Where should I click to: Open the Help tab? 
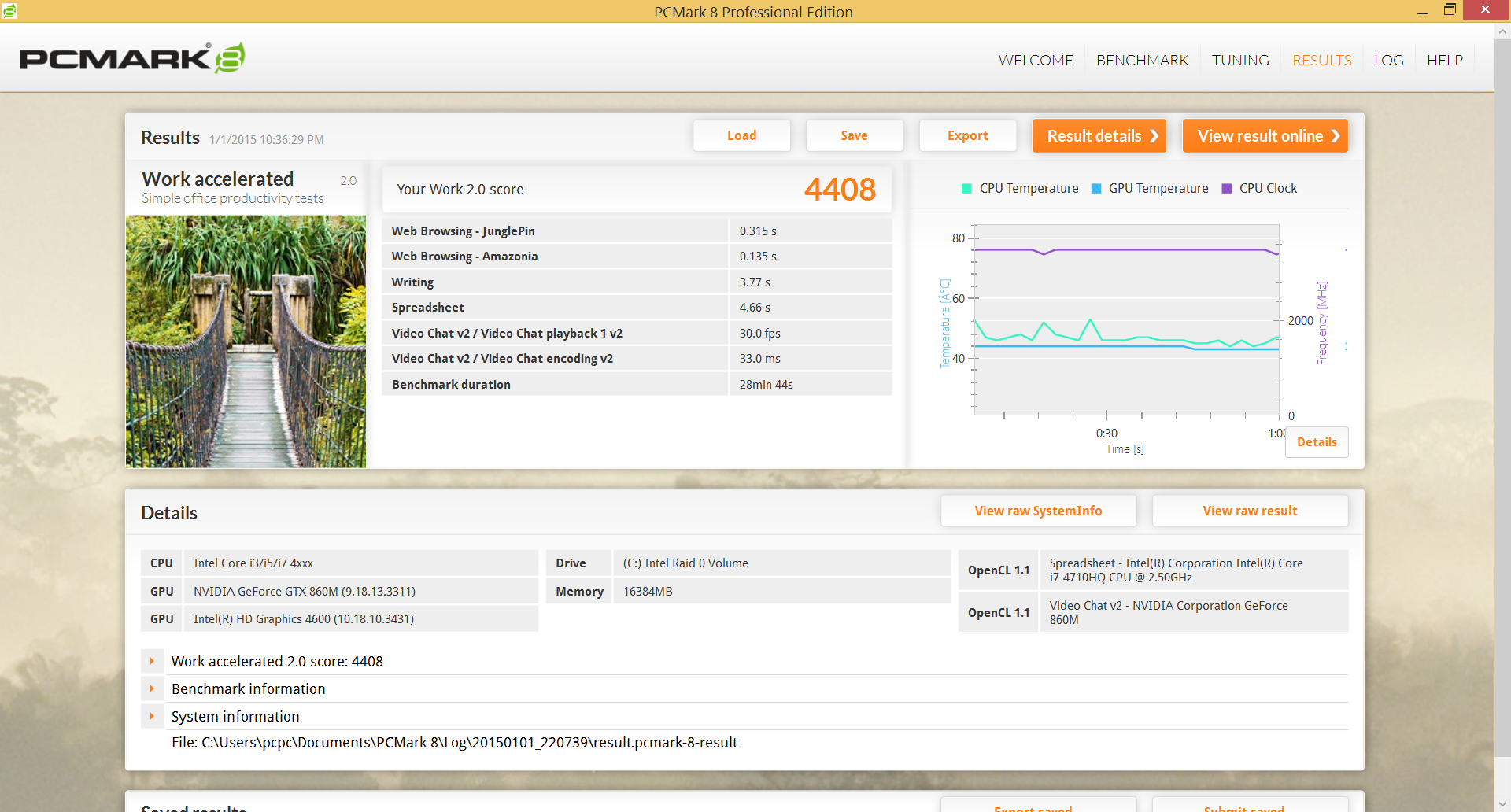[x=1445, y=61]
